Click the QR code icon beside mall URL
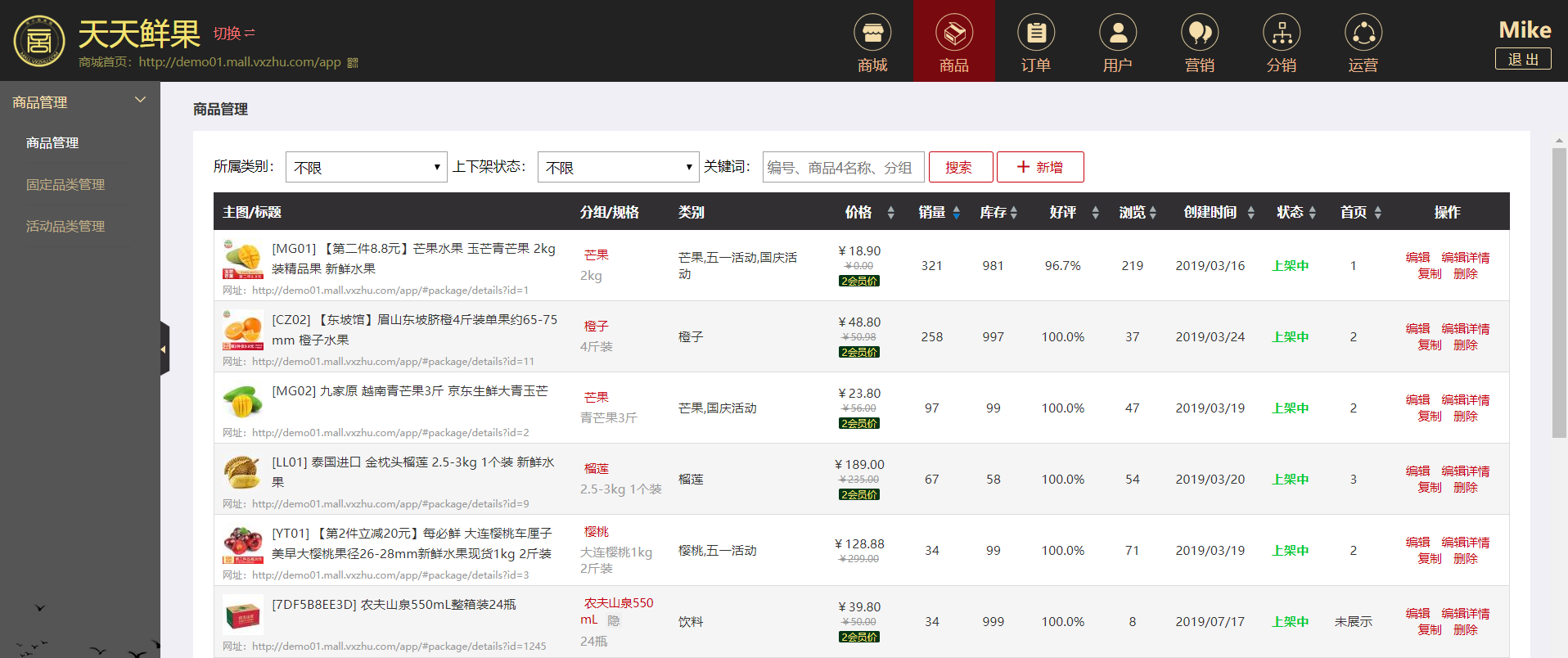This screenshot has height=658, width=1568. pos(353,63)
